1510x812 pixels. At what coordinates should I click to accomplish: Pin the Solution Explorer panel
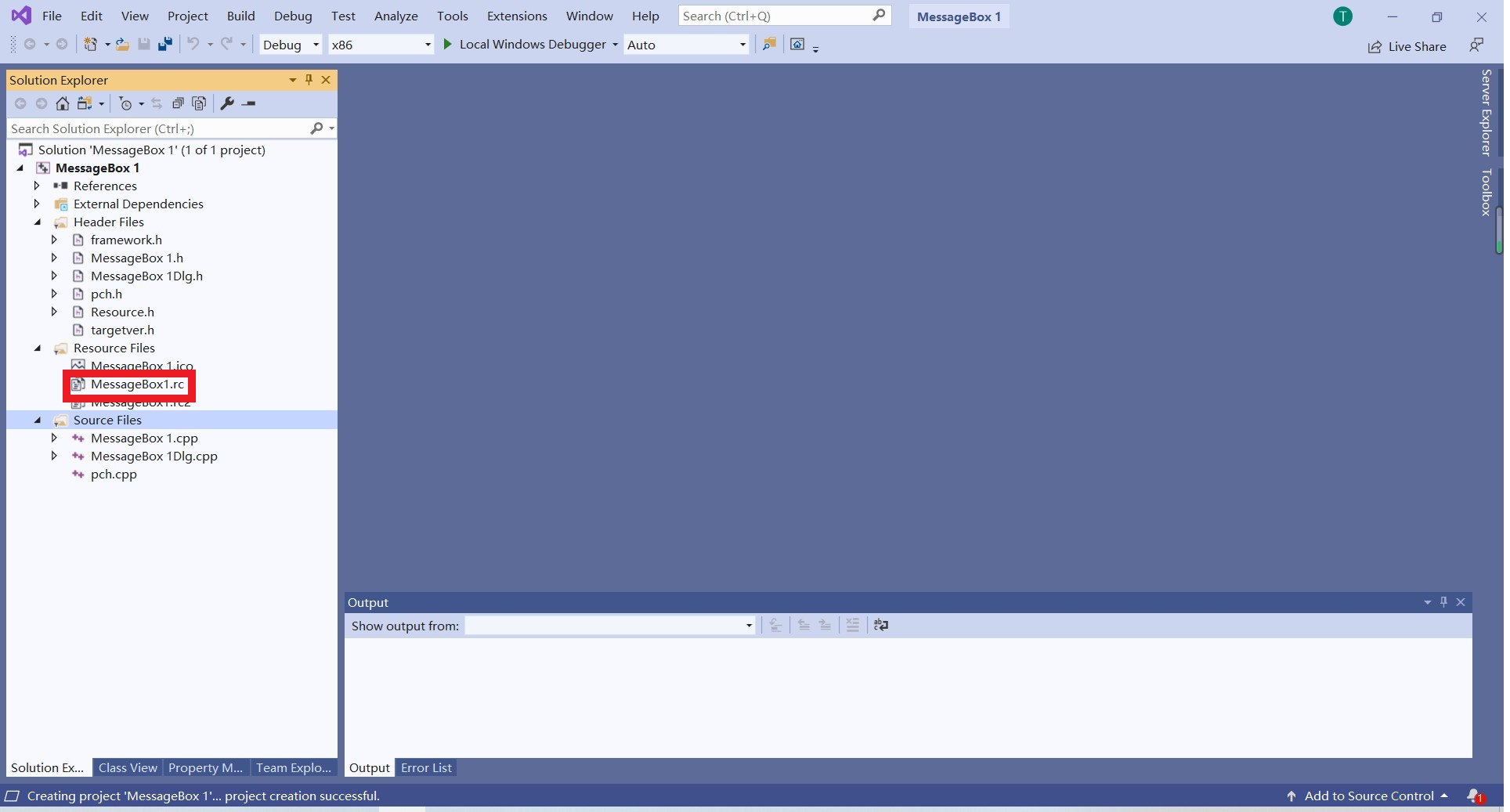point(309,80)
